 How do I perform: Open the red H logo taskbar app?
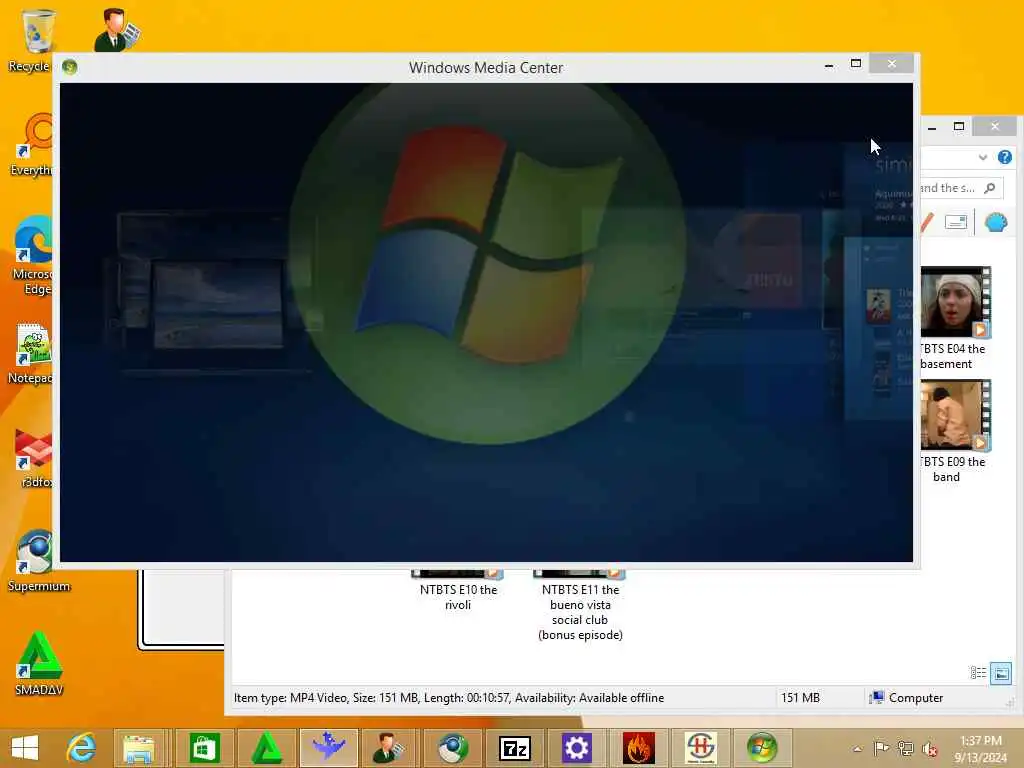(701, 748)
